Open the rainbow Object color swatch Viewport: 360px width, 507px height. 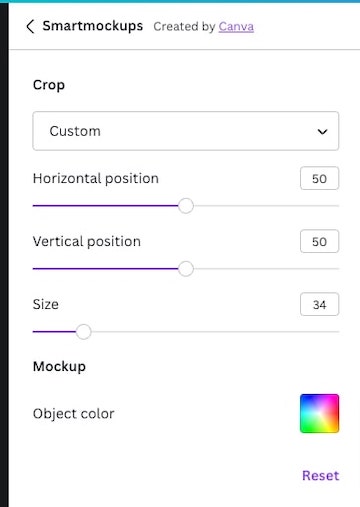[319, 413]
